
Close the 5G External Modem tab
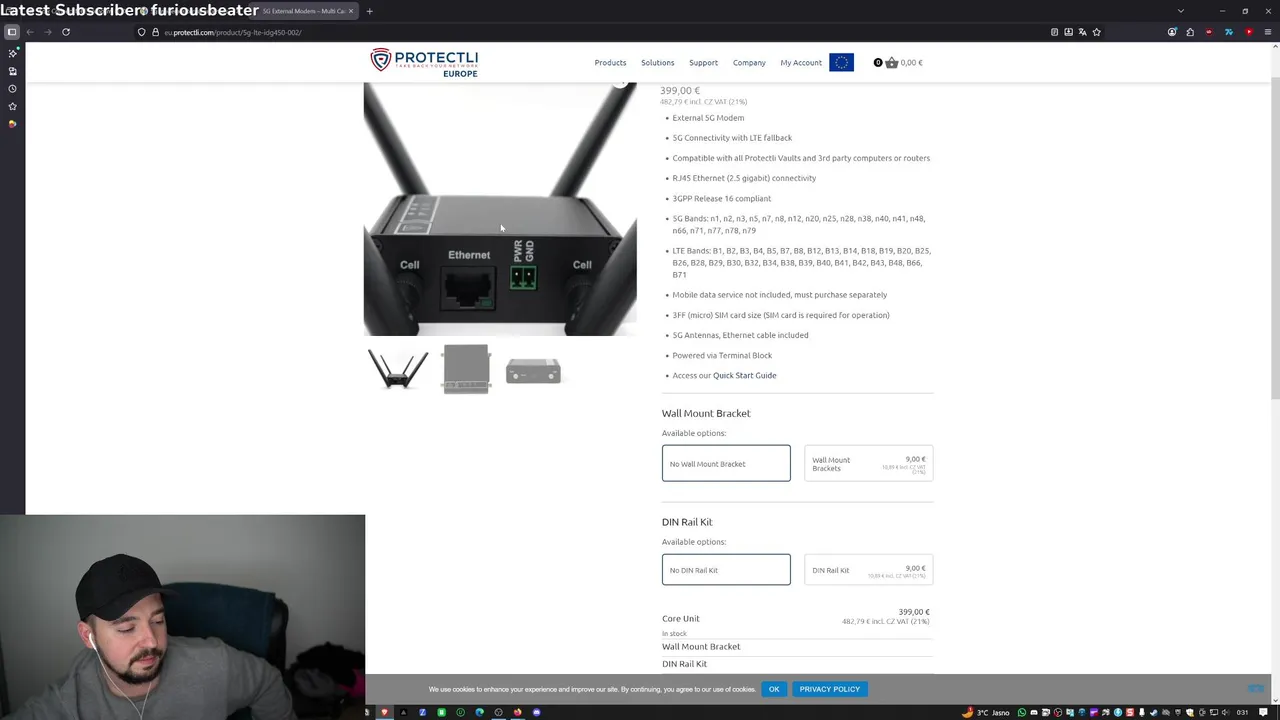(351, 11)
